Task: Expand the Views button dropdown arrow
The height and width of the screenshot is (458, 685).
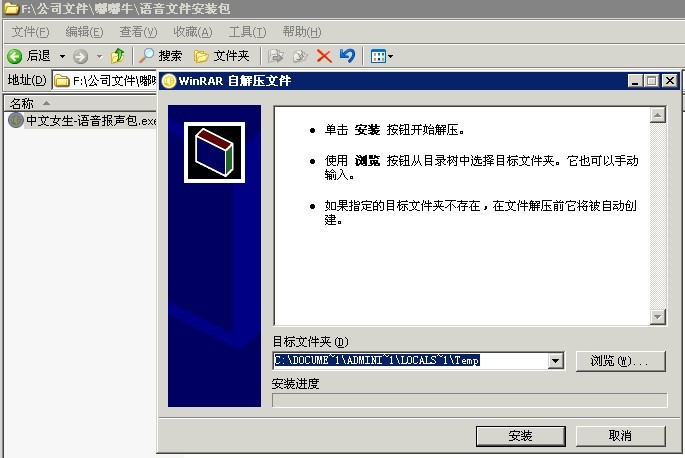Action: click(x=391, y=56)
